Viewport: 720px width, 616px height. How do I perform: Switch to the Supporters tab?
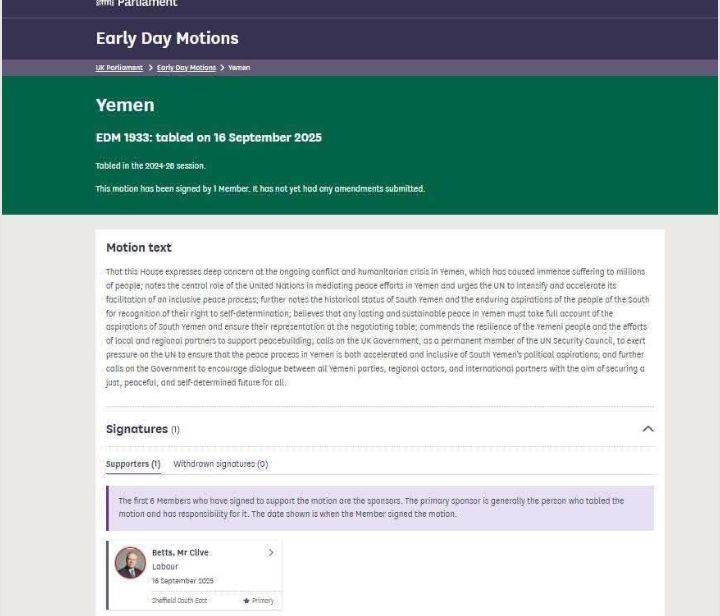[x=133, y=464]
